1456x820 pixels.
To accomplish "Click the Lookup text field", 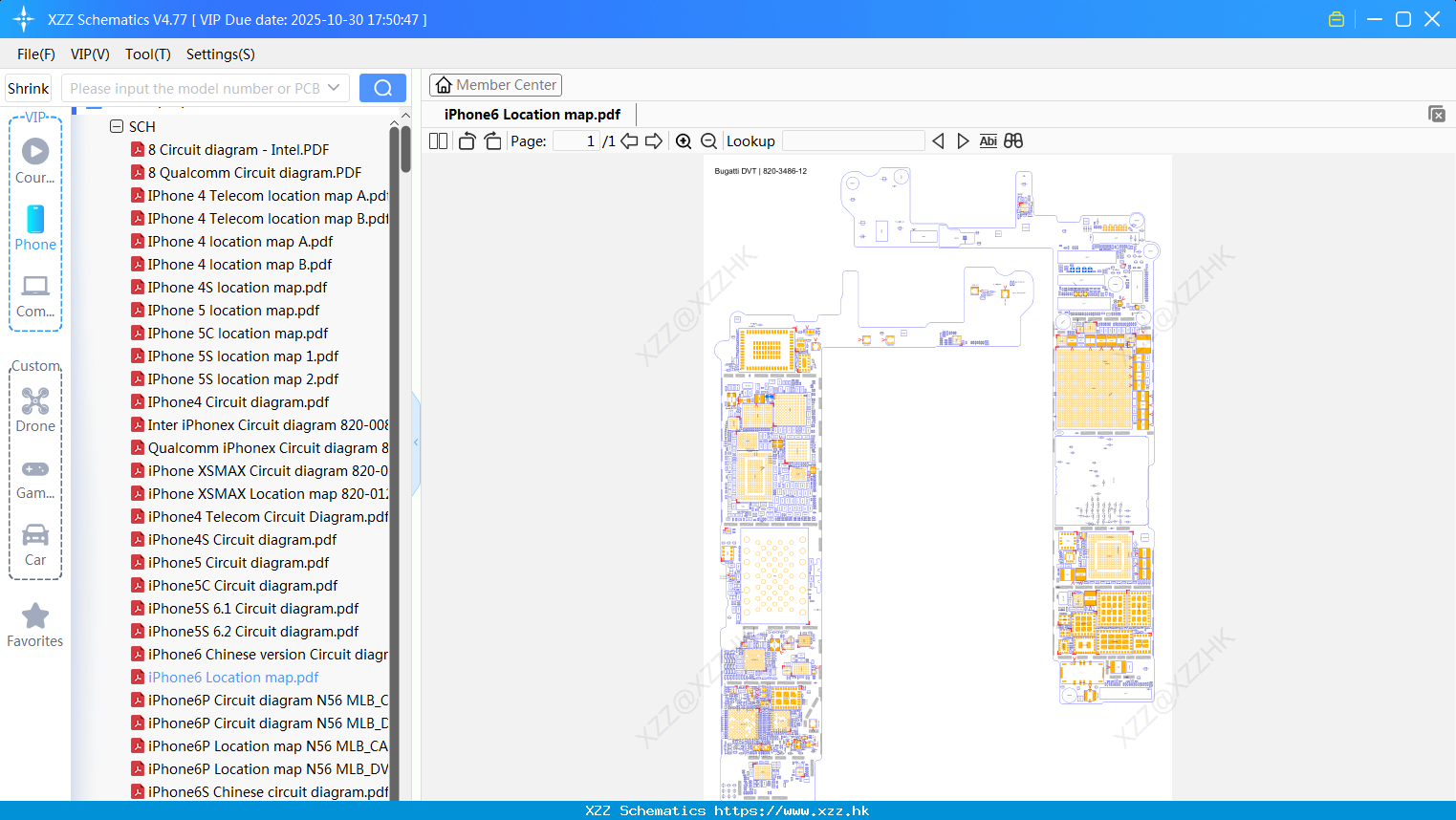I will [854, 140].
